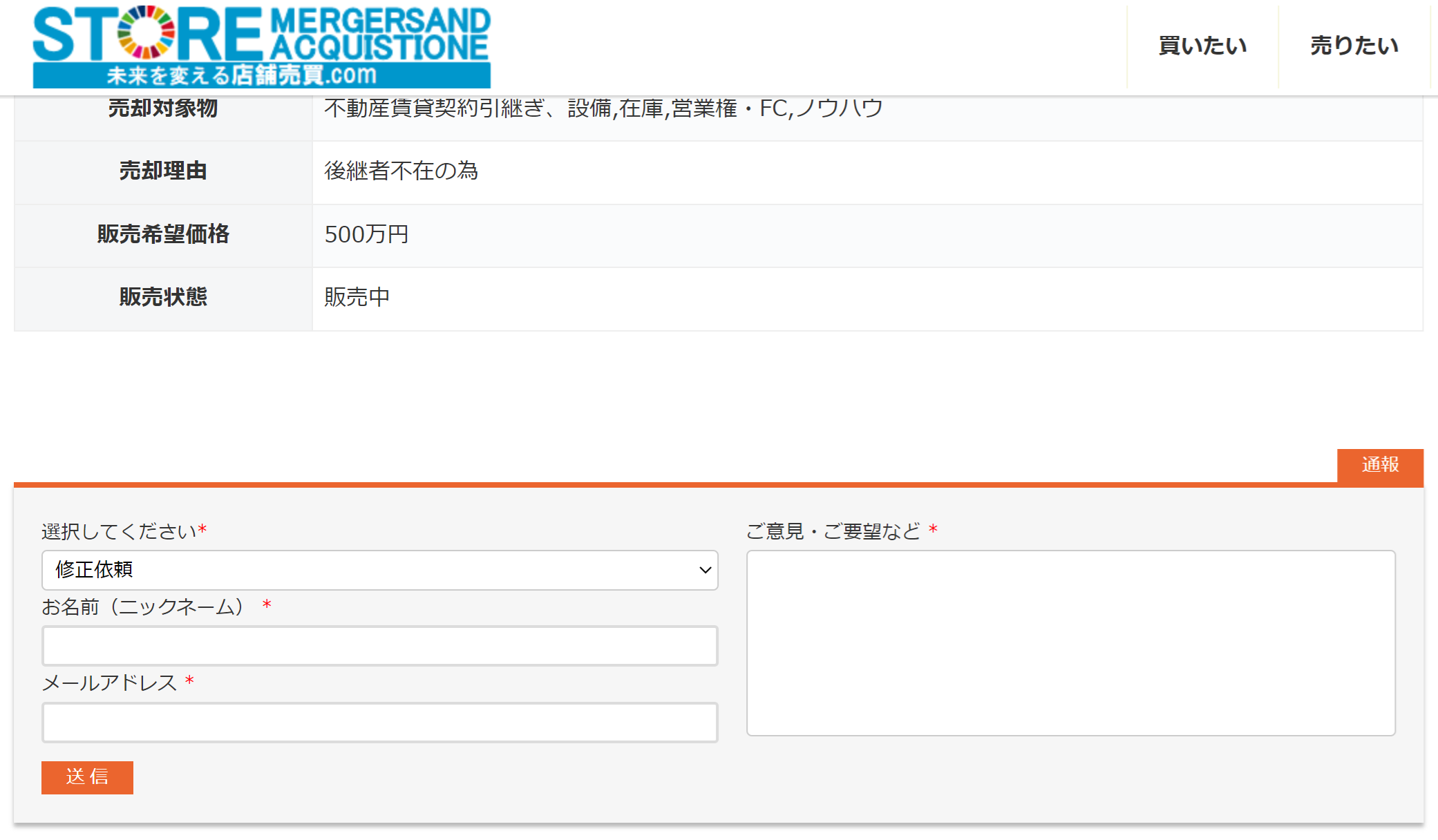1438x840 pixels.
Task: Open the 買いたい menu
Action: pos(1202,46)
